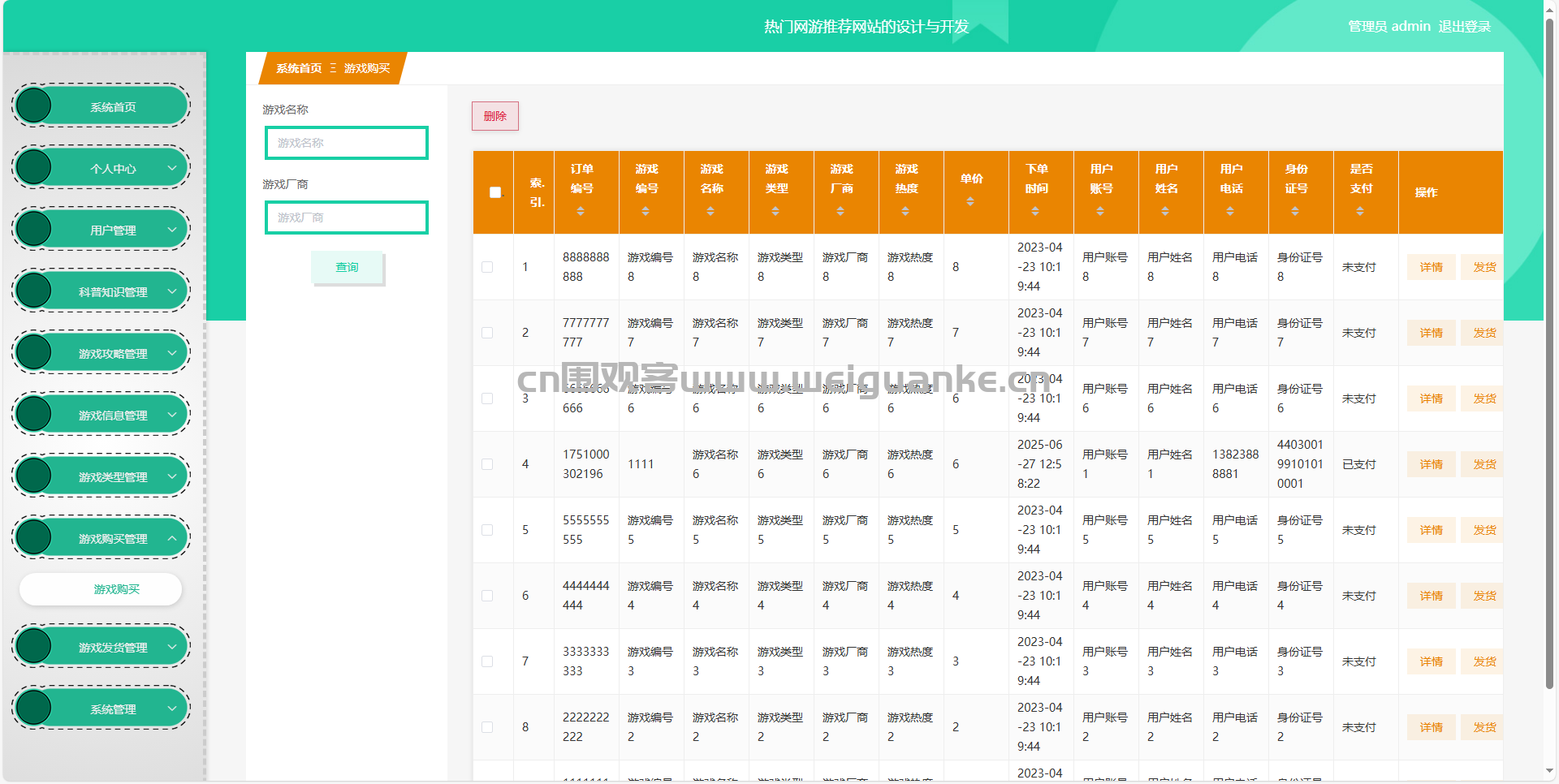Viewport: 1559px width, 784px height.
Task: Sort by 单价 column arrows
Action: [x=970, y=201]
